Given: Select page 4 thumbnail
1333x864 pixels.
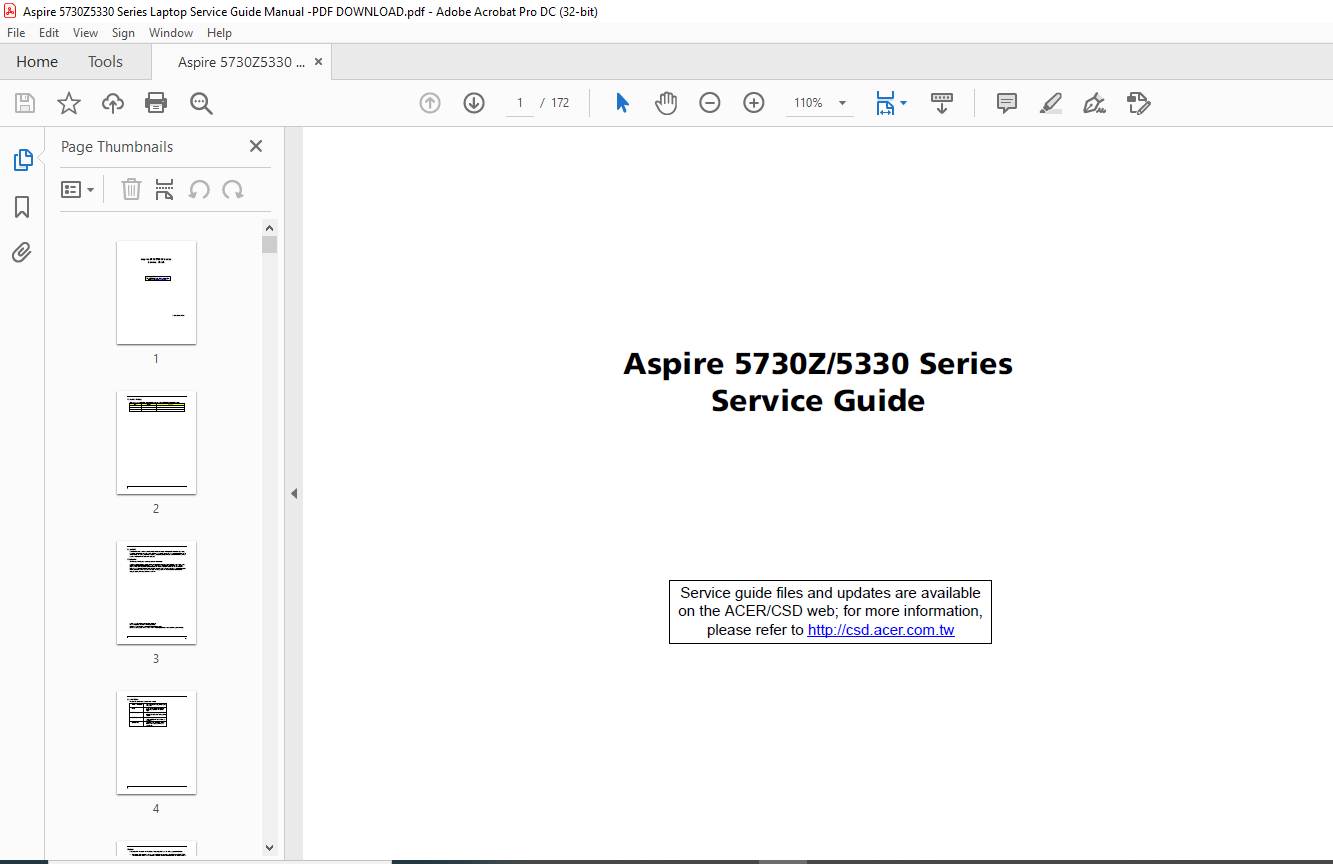Looking at the screenshot, I should [156, 742].
